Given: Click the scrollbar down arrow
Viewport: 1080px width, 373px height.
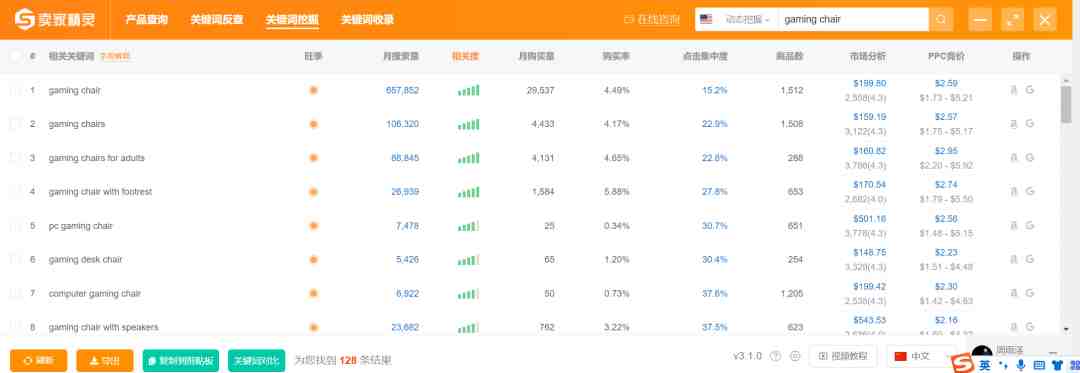Looking at the screenshot, I should coord(1066,330).
